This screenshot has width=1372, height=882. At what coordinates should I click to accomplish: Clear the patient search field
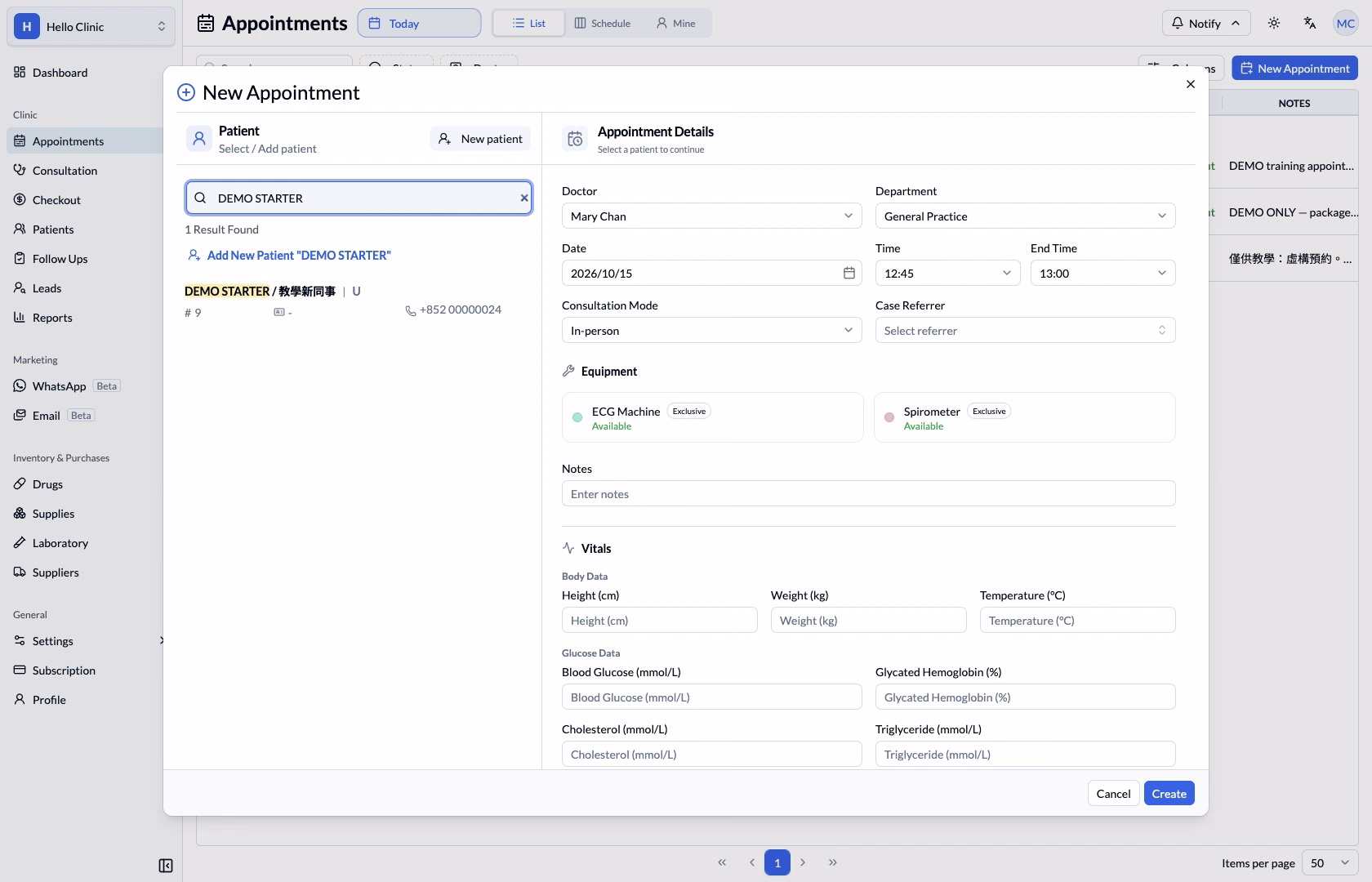(523, 198)
